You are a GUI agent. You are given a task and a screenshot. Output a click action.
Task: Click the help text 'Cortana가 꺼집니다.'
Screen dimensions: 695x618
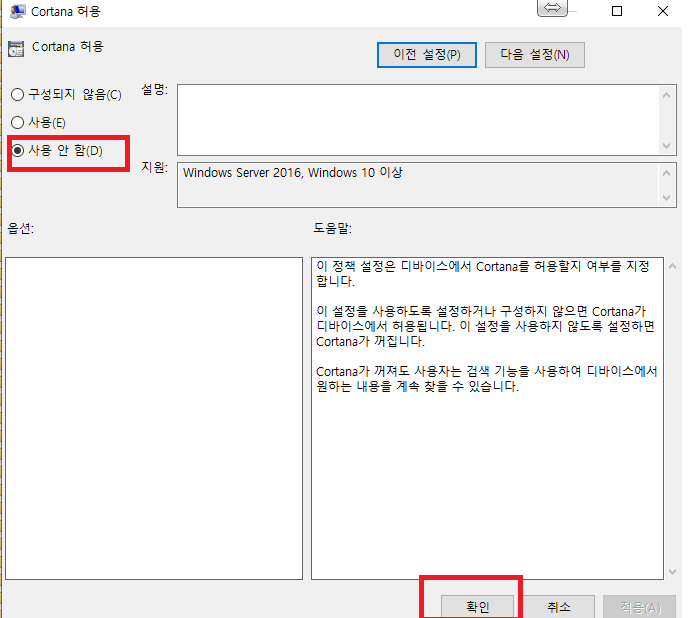pos(370,341)
